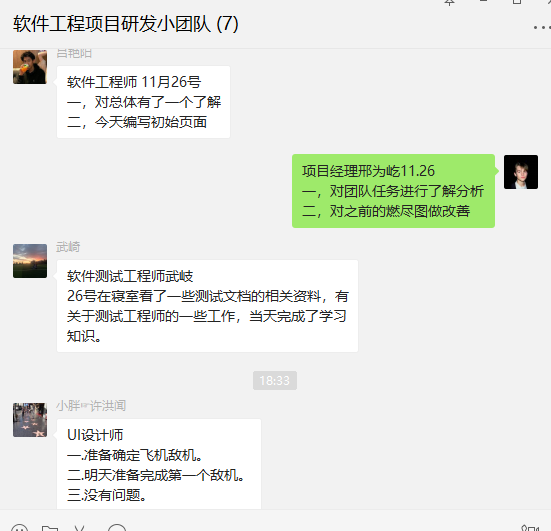Screen dimensions: 551x531
Task: Click the send file folder icon
Action: 50,528
